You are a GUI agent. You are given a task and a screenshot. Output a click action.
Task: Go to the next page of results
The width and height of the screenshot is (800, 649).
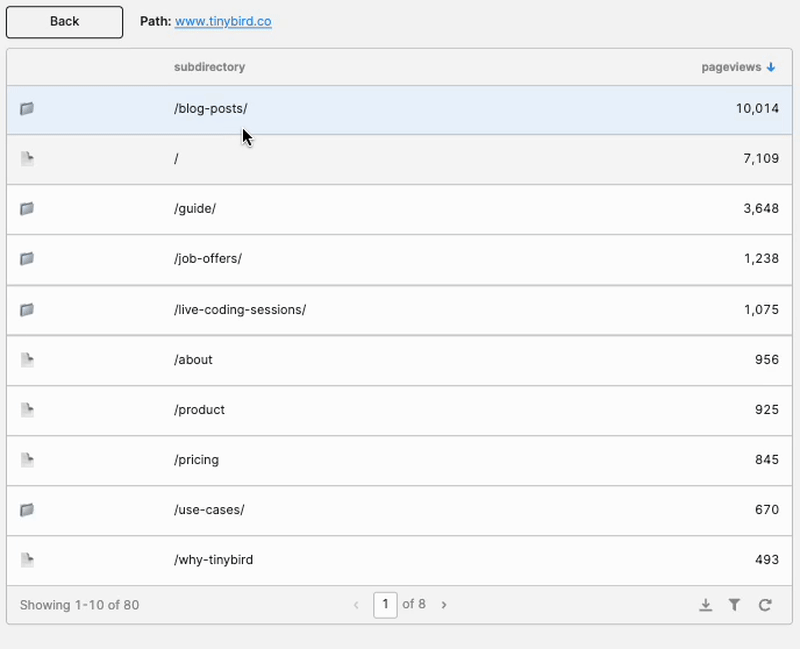(x=444, y=605)
